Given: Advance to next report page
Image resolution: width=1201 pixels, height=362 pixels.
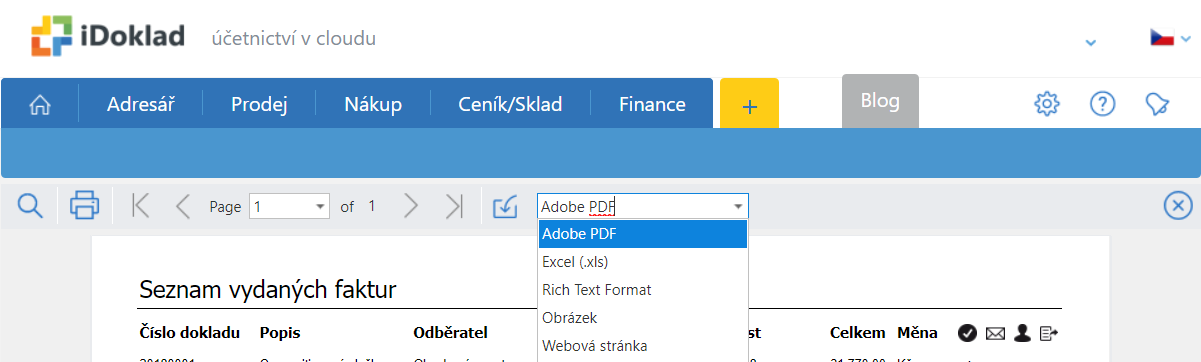Looking at the screenshot, I should click(x=410, y=206).
